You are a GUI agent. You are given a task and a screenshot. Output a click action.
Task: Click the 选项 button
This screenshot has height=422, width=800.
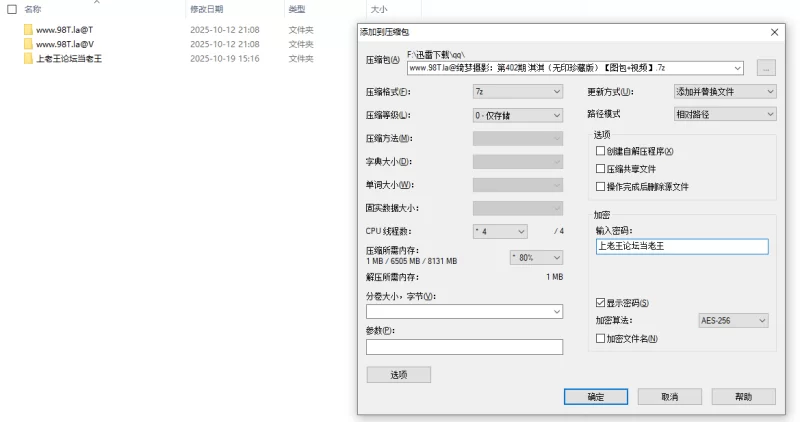398,375
